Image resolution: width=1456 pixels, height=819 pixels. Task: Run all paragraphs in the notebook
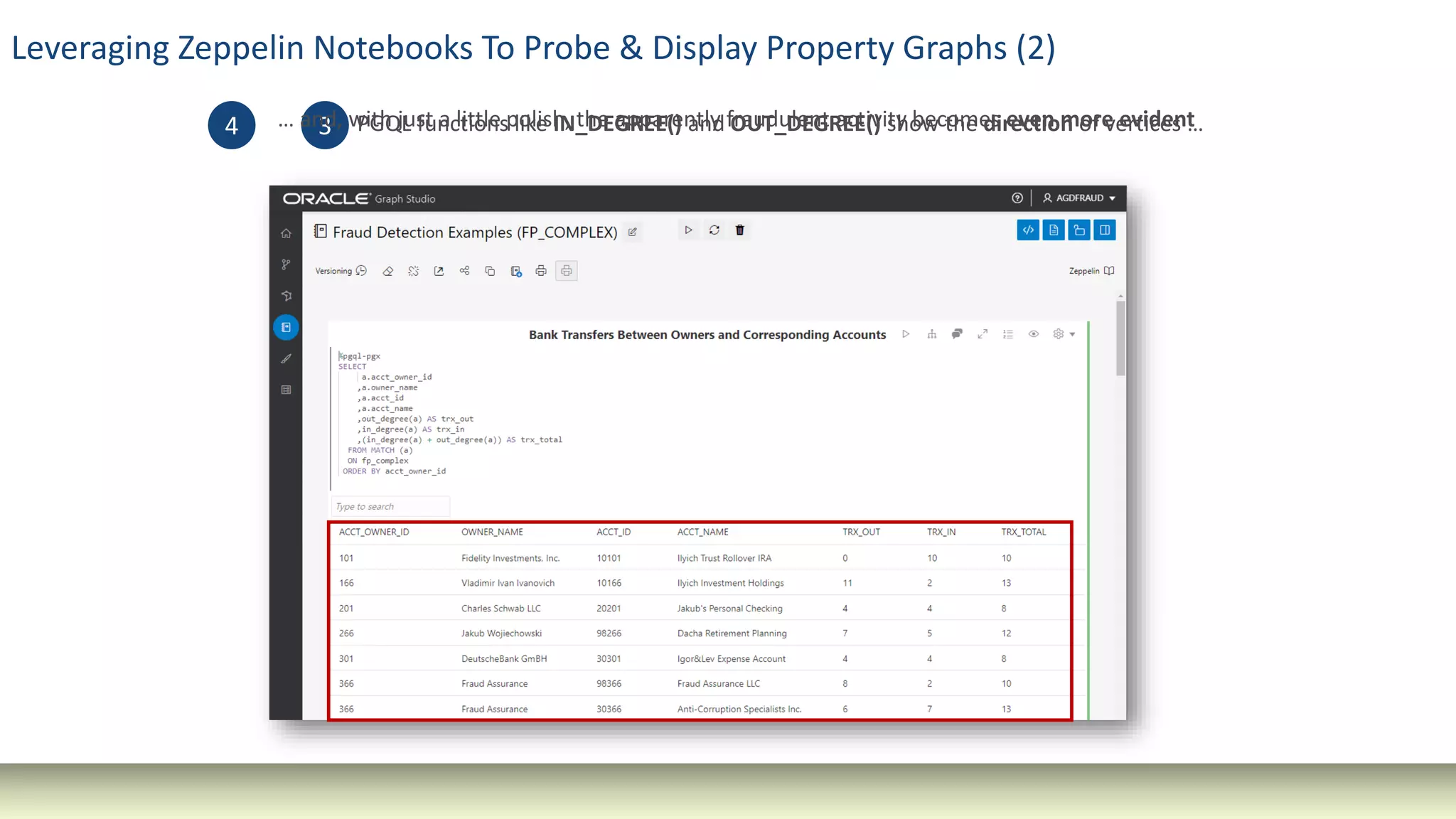pos(688,230)
